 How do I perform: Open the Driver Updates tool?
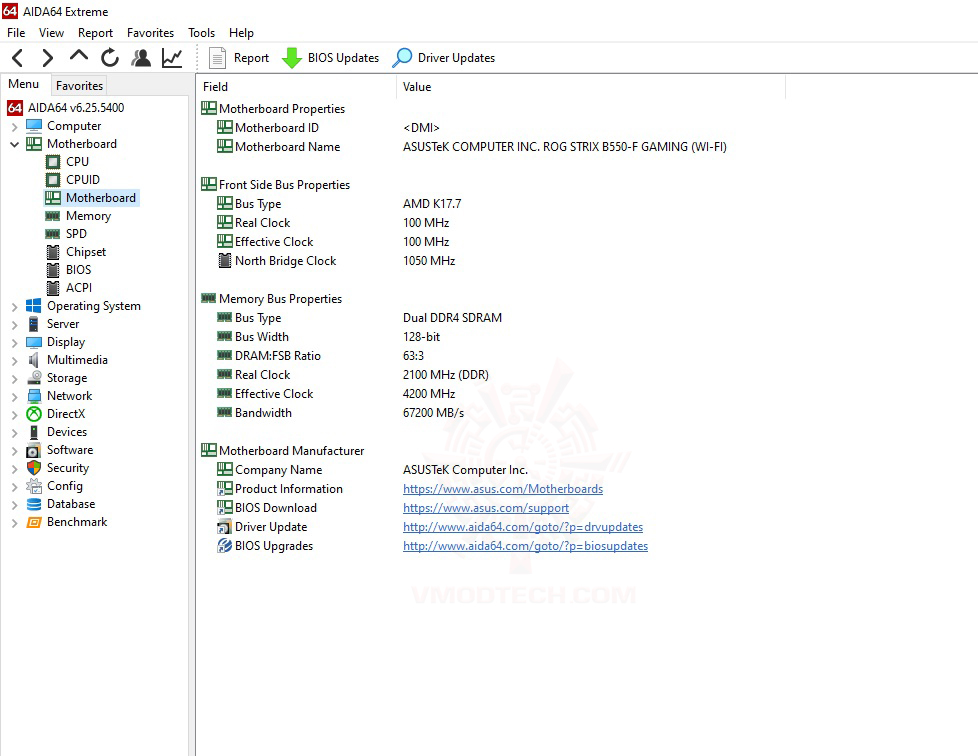443,57
